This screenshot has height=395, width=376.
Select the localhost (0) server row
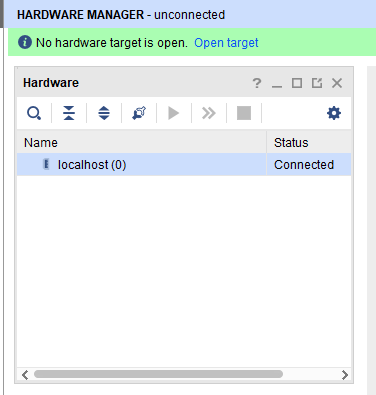click(184, 165)
